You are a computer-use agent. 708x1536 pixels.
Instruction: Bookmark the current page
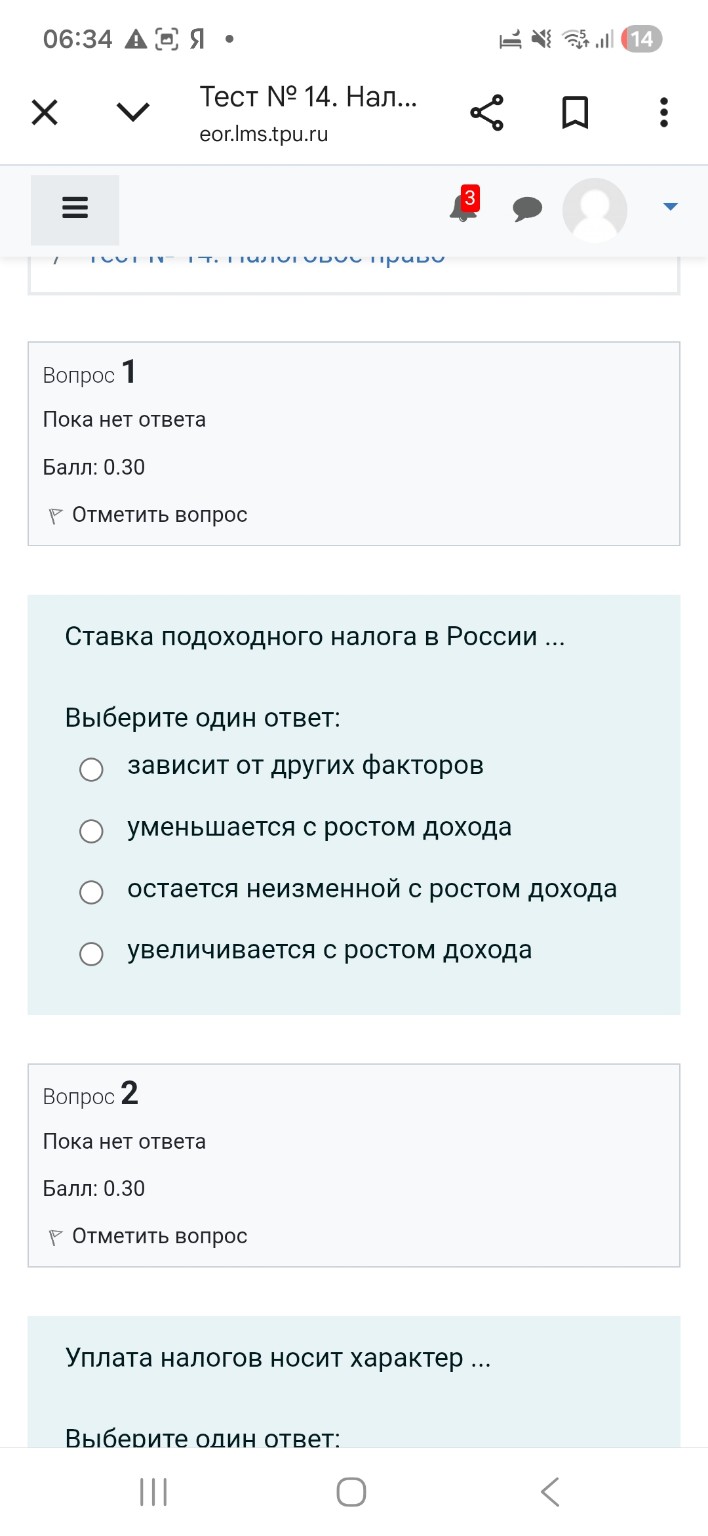click(x=575, y=112)
